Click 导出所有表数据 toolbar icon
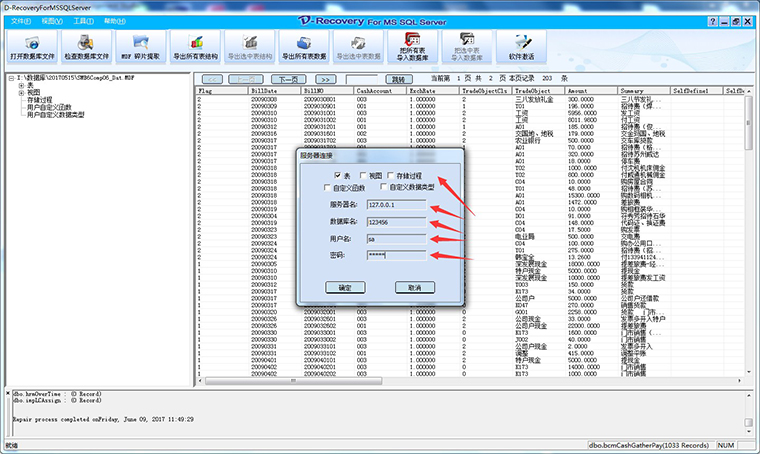The height and width of the screenshot is (454, 760). [304, 47]
